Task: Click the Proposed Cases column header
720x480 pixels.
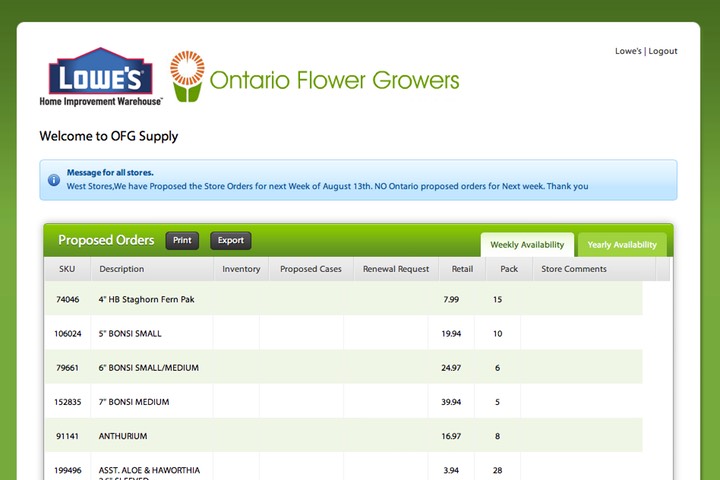Action: 310,269
